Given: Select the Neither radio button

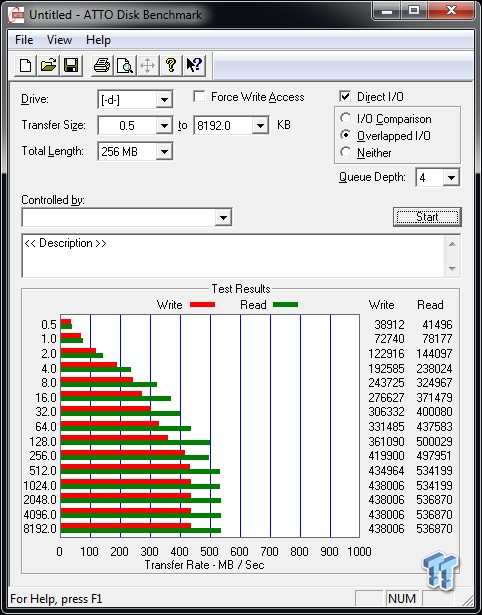Looking at the screenshot, I should point(346,152).
